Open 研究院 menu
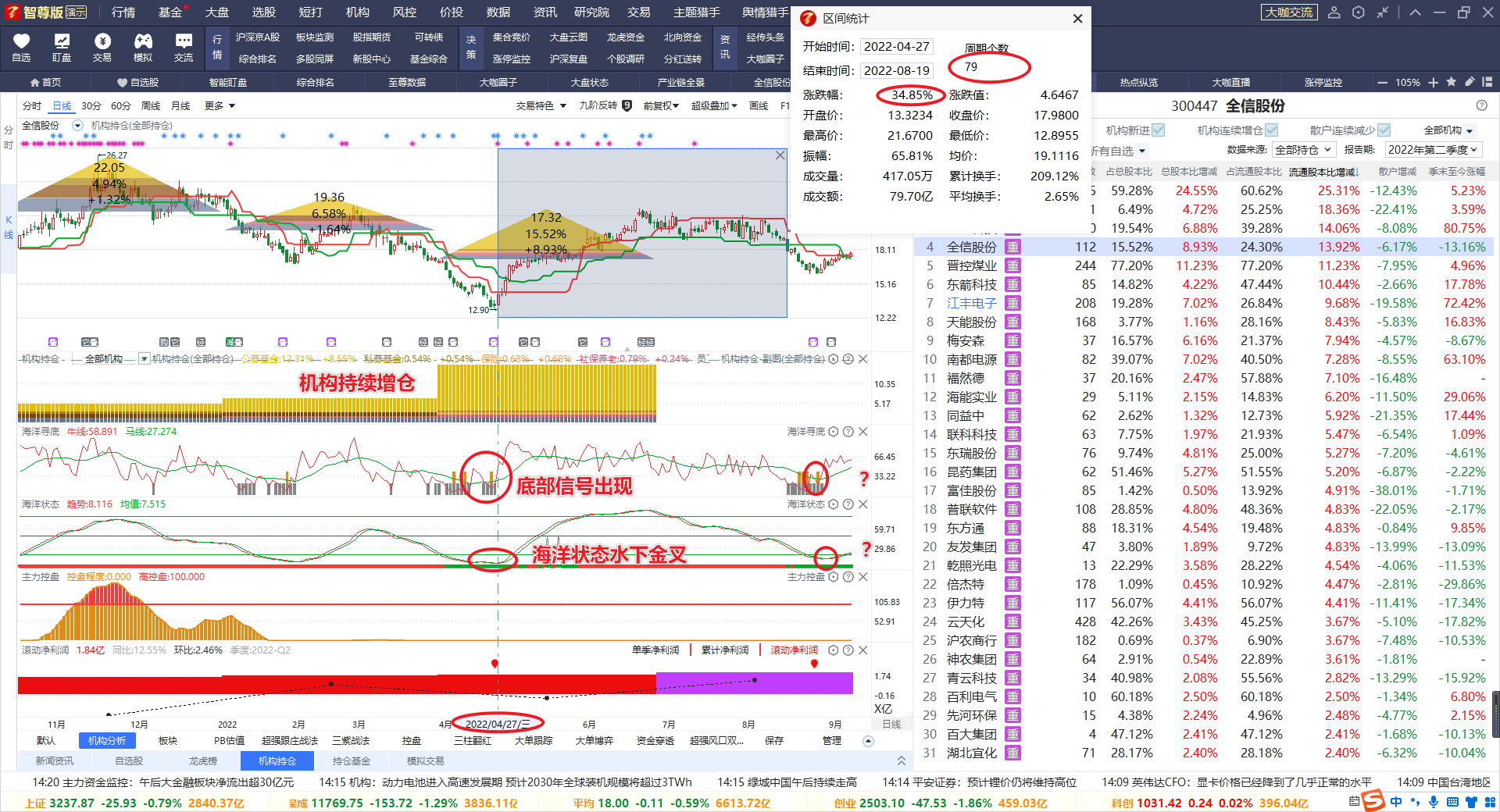The height and width of the screenshot is (812, 1500). 591,12
